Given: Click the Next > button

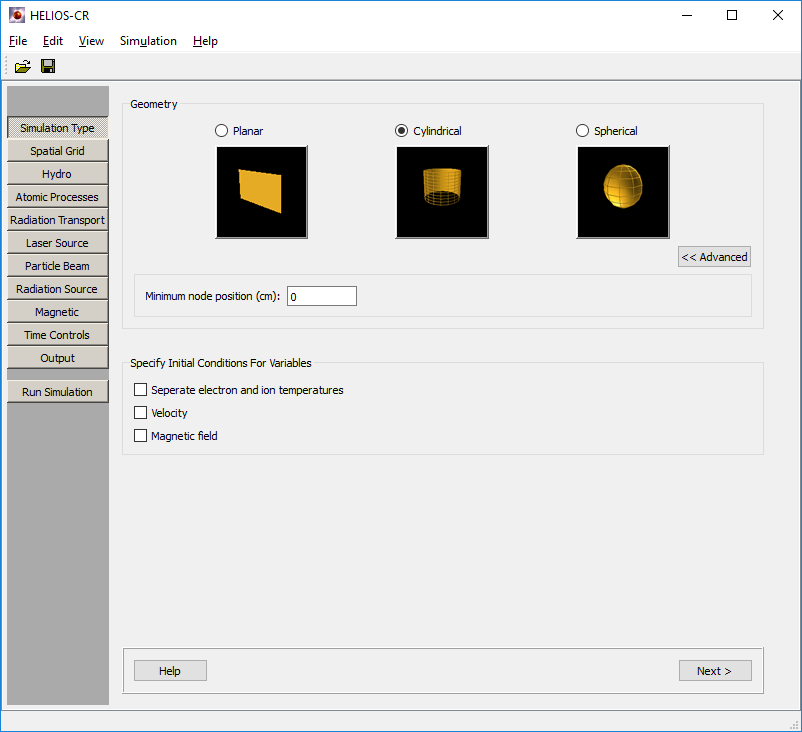Looking at the screenshot, I should point(714,671).
